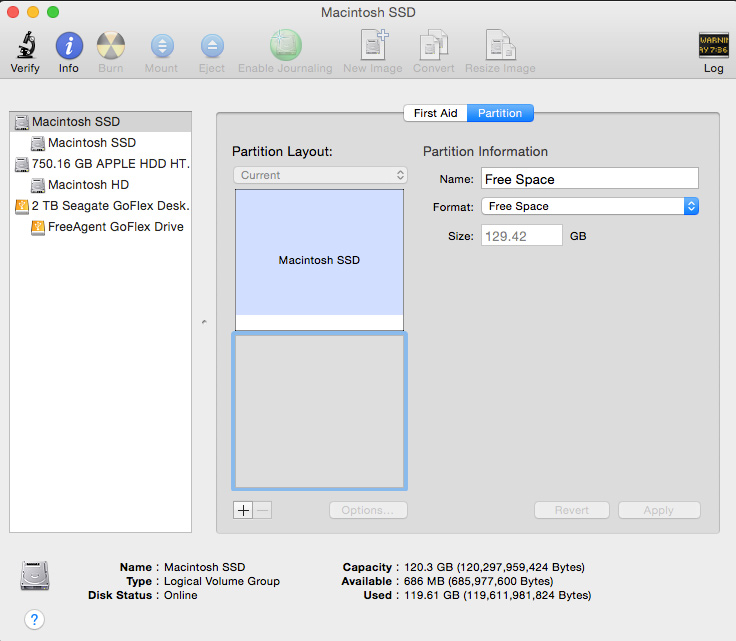The image size is (736, 641).
Task: Select the free space partition block
Action: tap(319, 411)
